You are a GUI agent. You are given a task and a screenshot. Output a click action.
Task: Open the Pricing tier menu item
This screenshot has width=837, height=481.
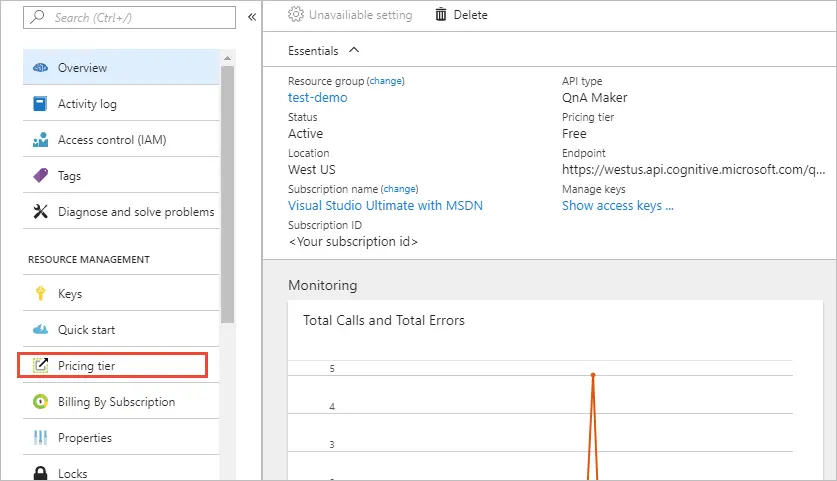click(x=86, y=366)
